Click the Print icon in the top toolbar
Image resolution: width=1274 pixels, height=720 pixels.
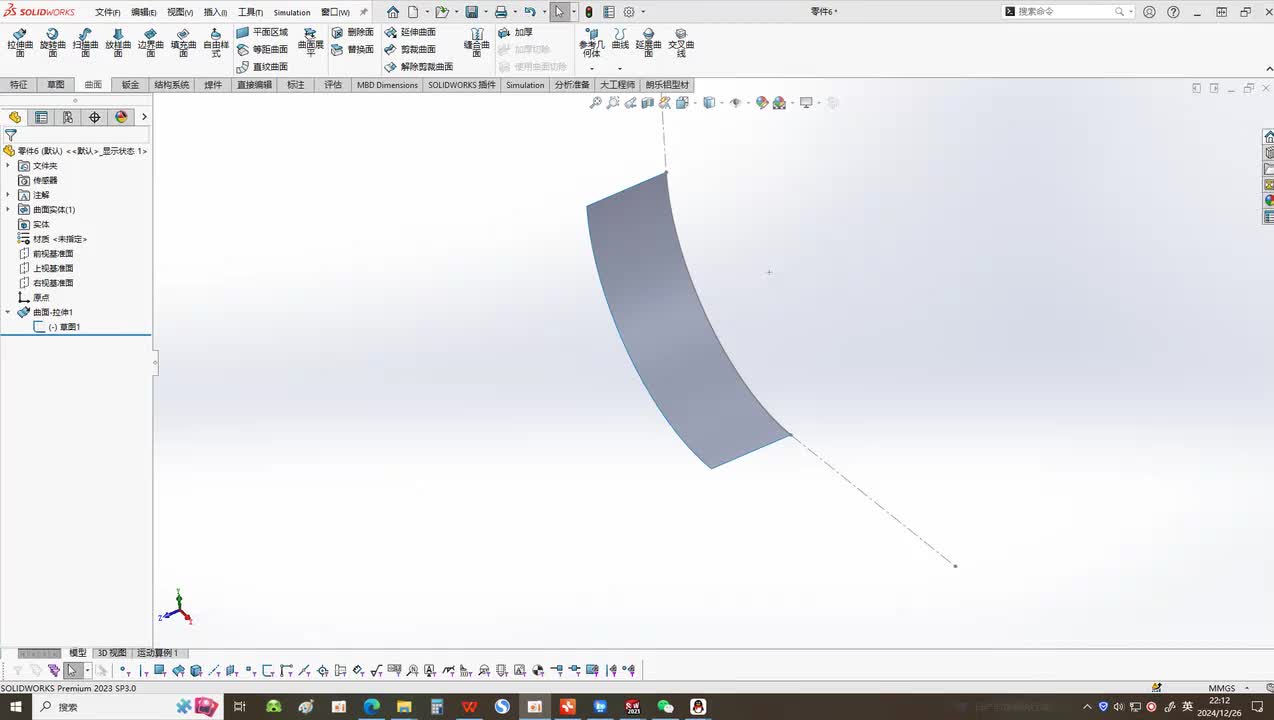click(x=501, y=12)
